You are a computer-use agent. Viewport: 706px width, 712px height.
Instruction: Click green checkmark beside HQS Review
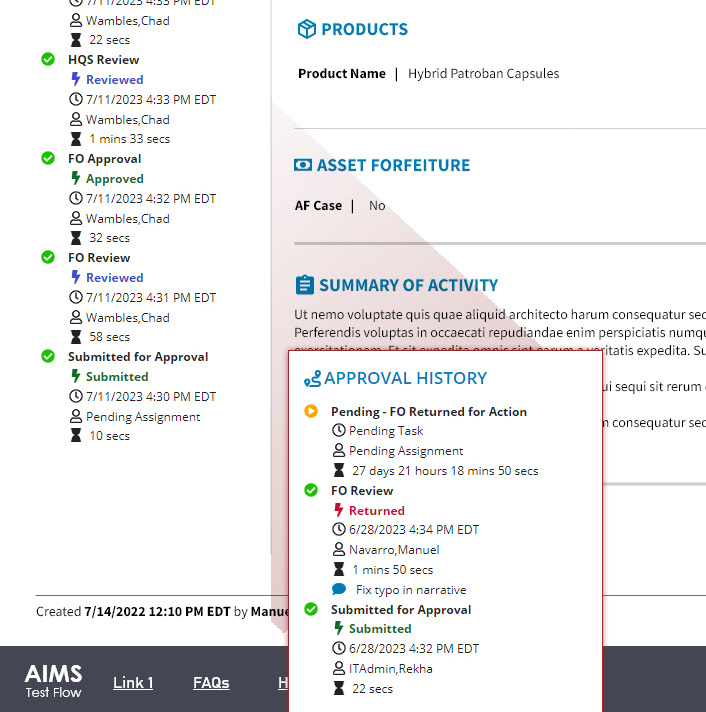(48, 59)
